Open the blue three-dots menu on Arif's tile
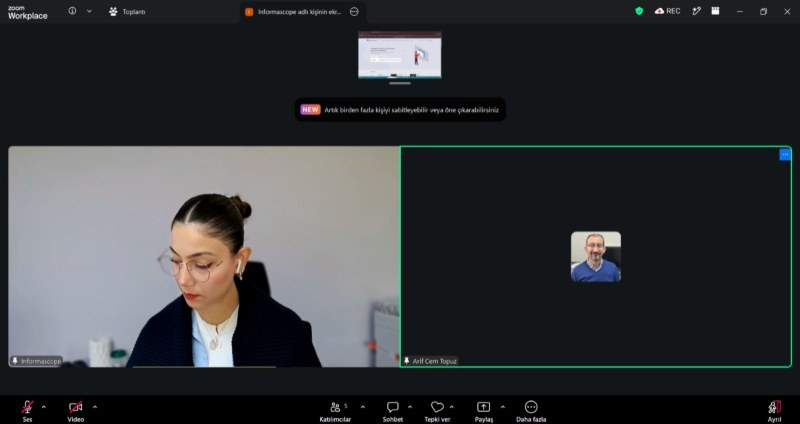 [x=785, y=155]
